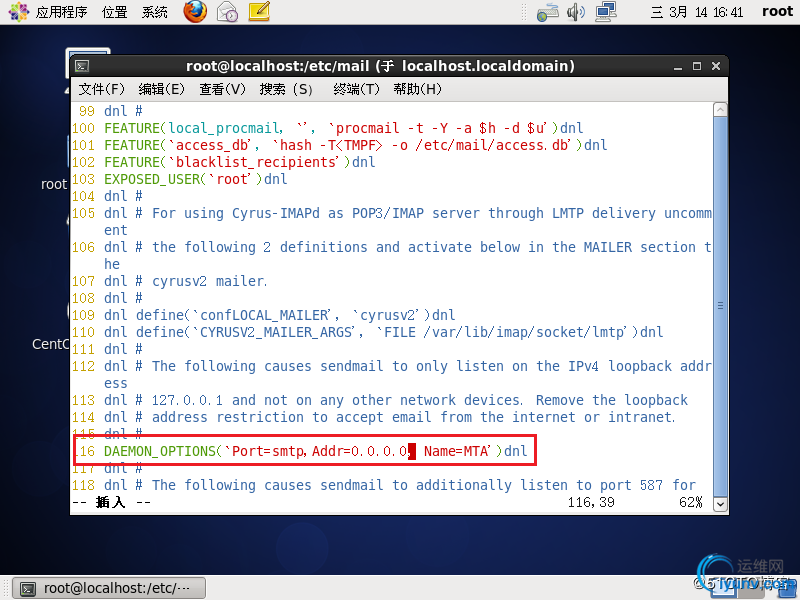The height and width of the screenshot is (600, 800).
Task: Click the scrollbar down arrow in terminal
Action: [720, 504]
